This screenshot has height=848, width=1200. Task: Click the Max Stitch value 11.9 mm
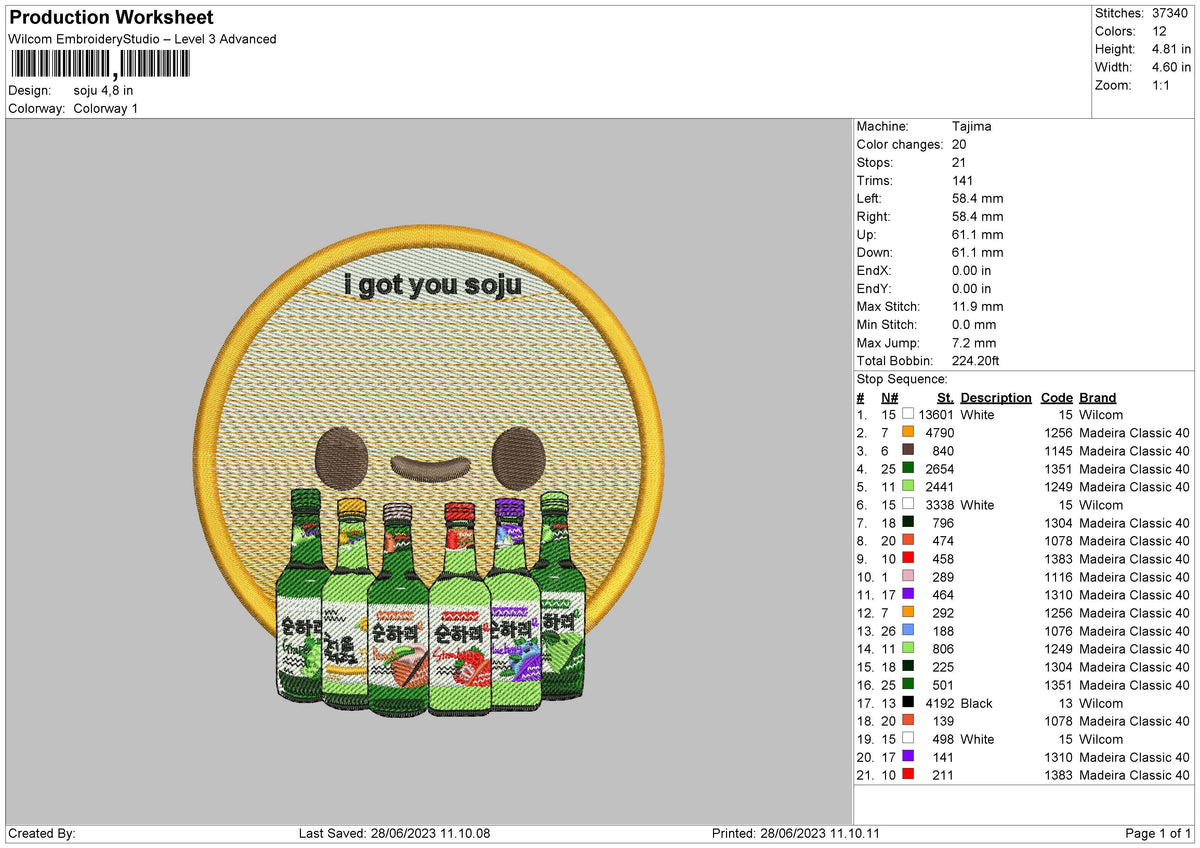[978, 306]
